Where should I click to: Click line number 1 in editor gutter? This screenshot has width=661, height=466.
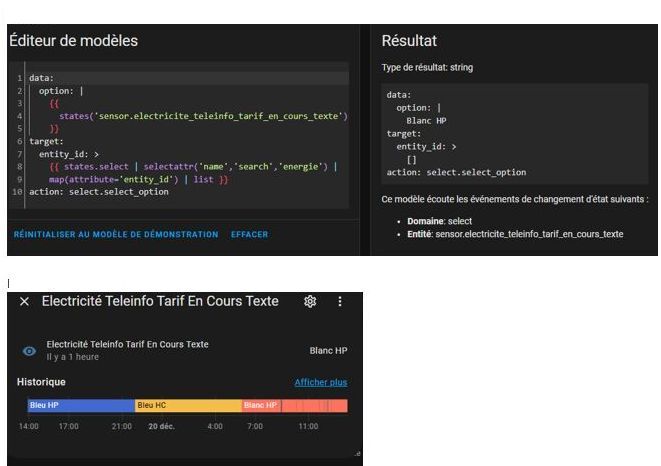(20, 78)
